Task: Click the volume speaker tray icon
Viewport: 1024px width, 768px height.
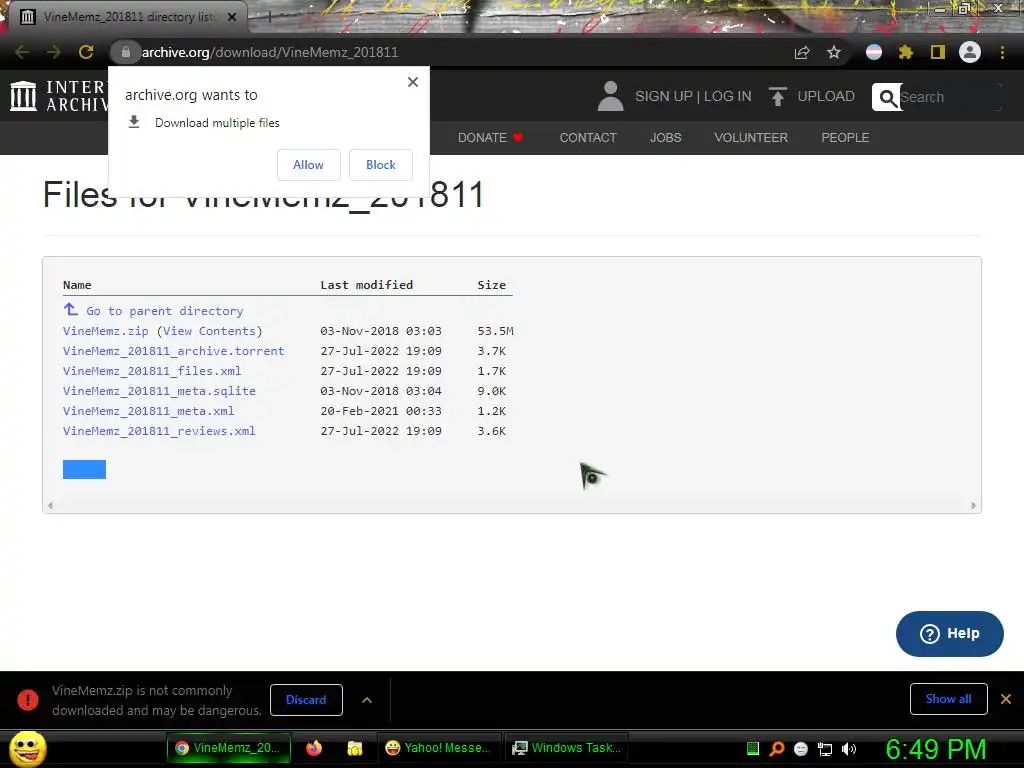Action: tap(849, 749)
